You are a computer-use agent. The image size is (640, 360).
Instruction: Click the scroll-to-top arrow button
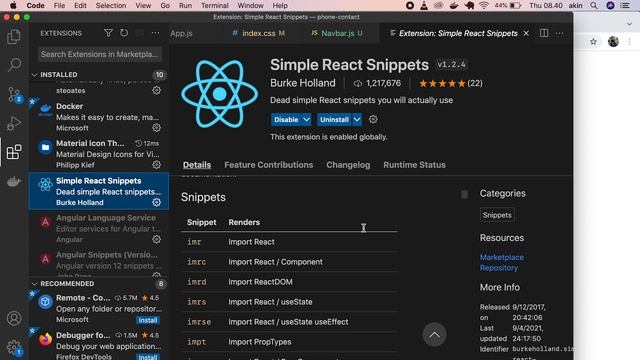[x=434, y=335]
